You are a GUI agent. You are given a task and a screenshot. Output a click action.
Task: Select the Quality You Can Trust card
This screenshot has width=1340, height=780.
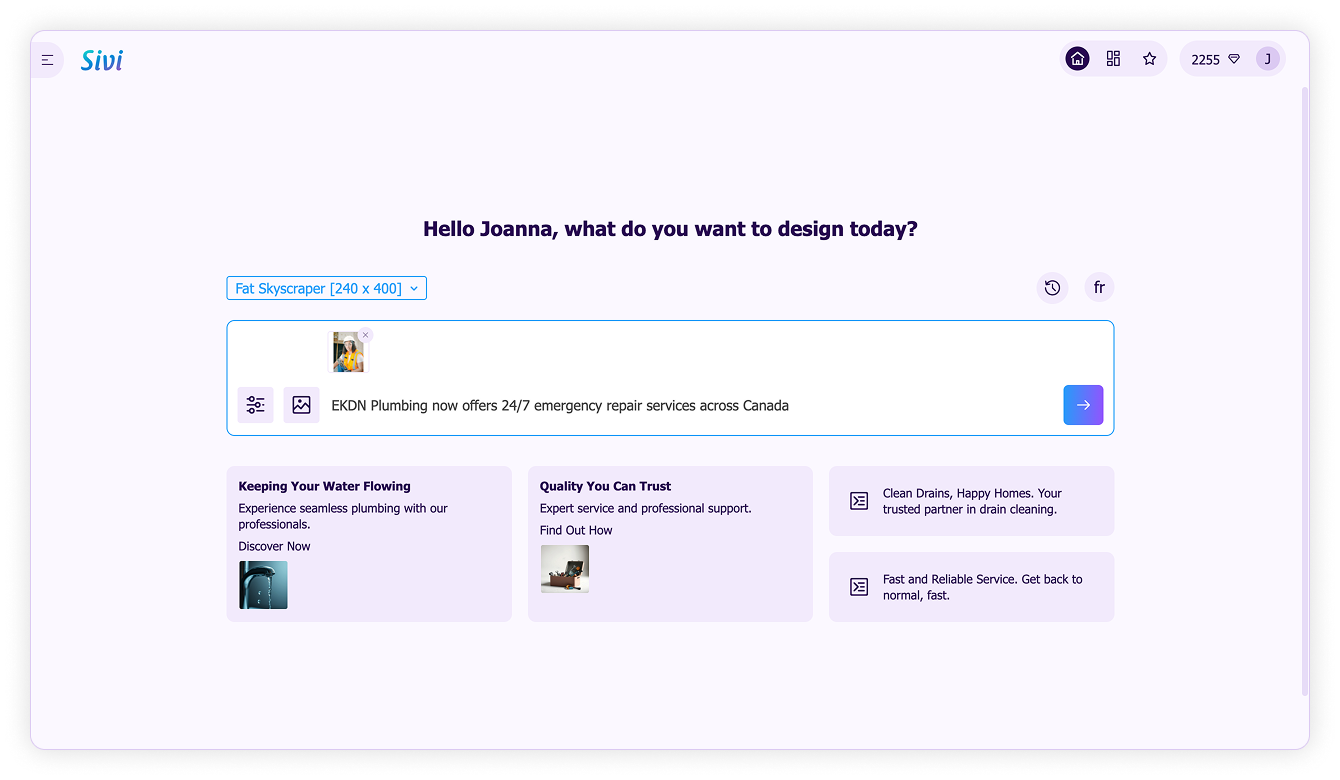pos(670,544)
